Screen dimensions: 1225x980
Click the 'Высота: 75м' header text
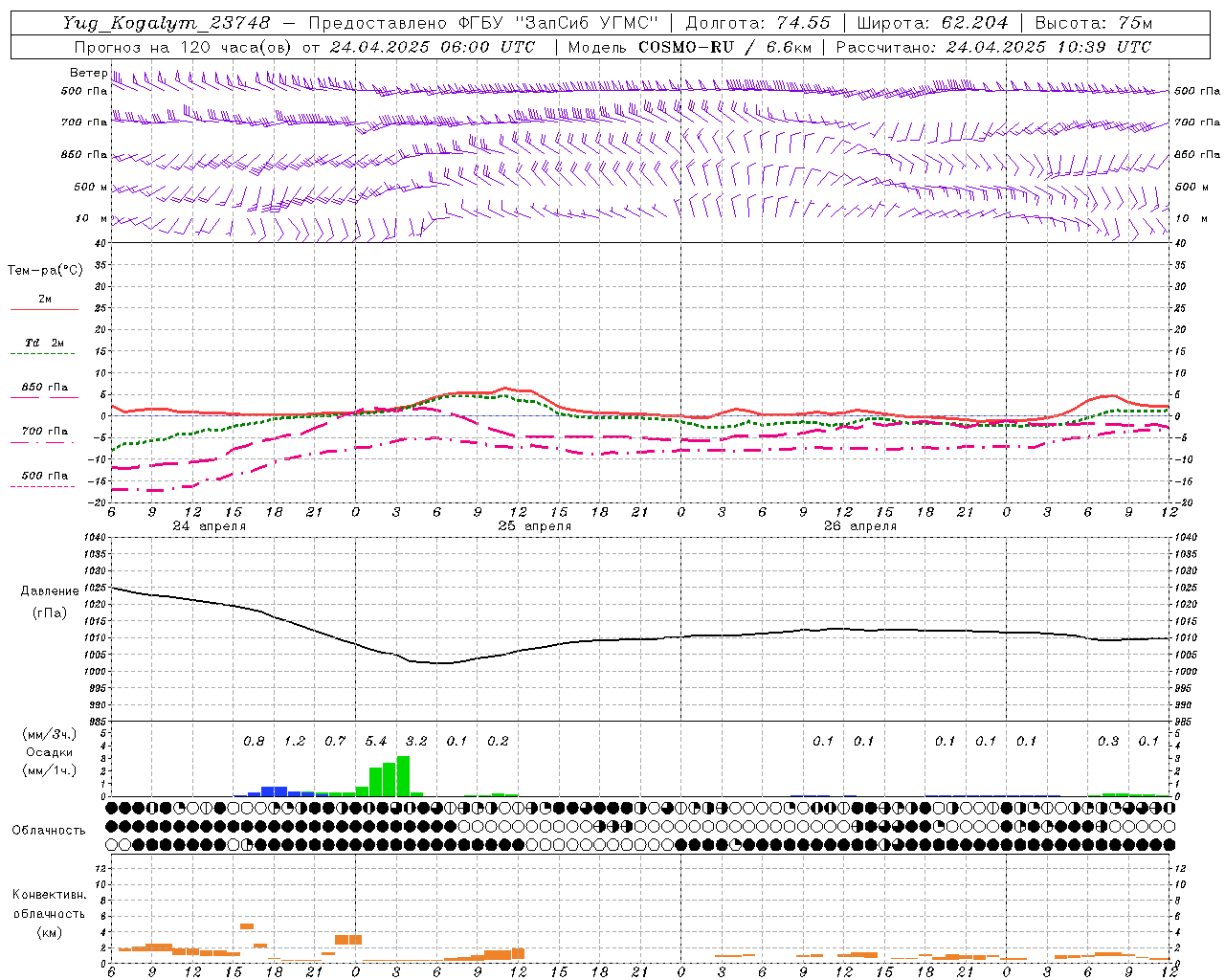(x=1093, y=23)
